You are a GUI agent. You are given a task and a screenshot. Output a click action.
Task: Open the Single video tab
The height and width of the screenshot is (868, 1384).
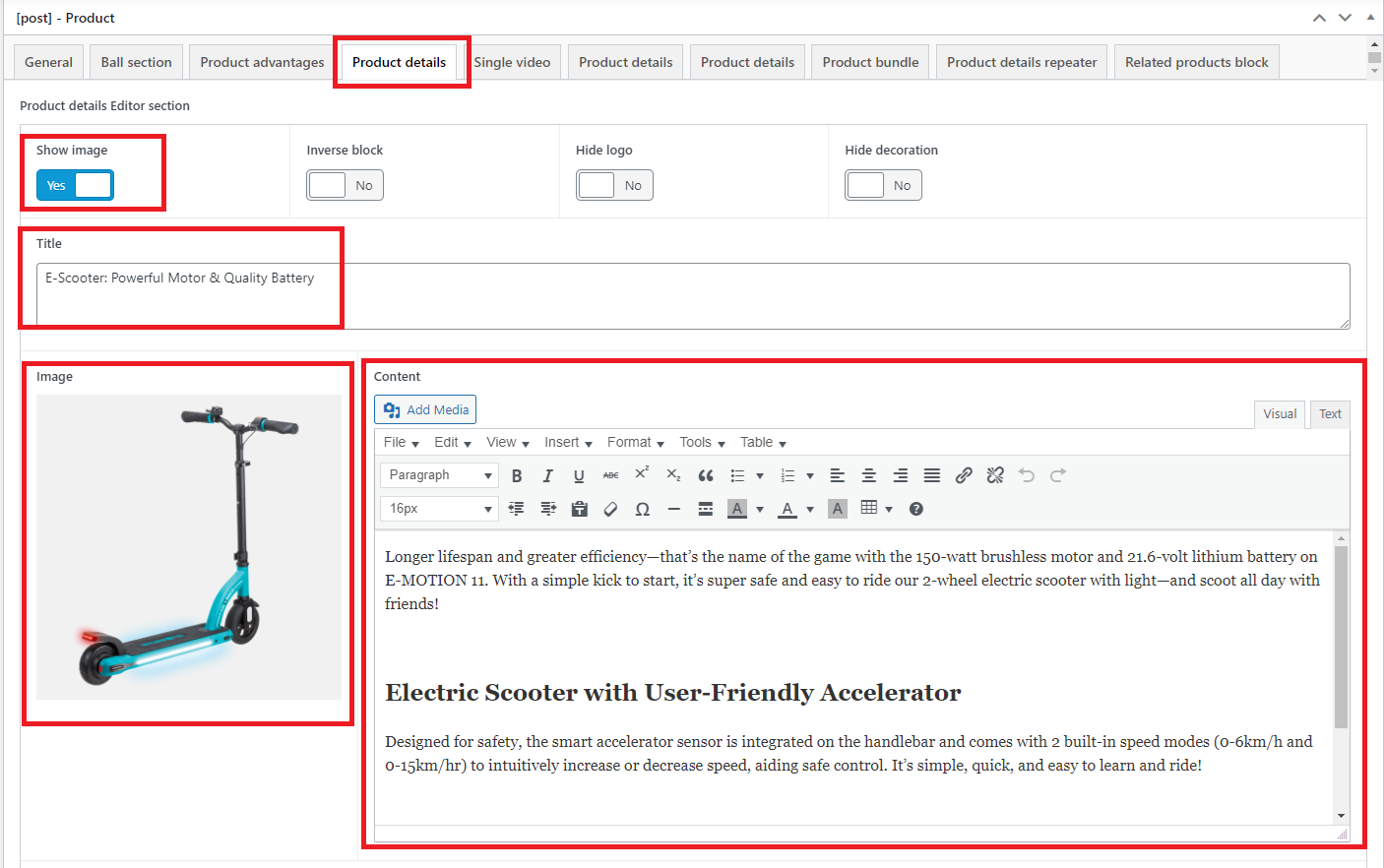point(512,62)
